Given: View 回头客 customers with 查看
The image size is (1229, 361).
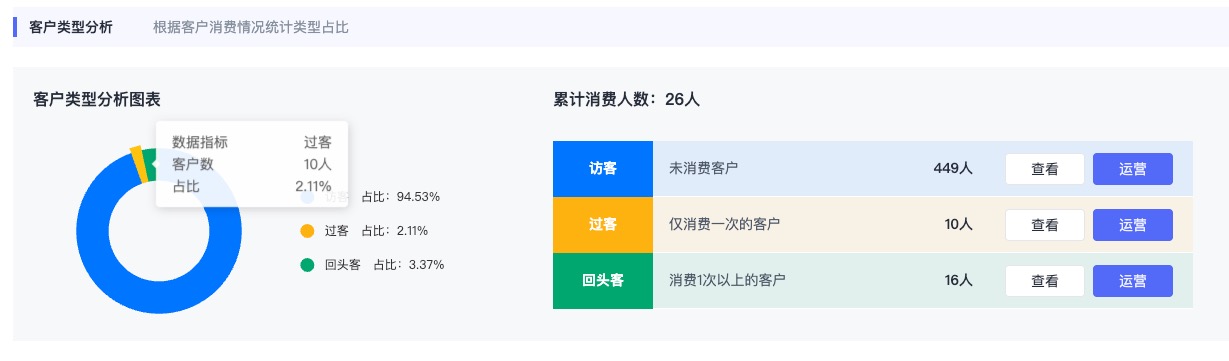Looking at the screenshot, I should [1044, 281].
